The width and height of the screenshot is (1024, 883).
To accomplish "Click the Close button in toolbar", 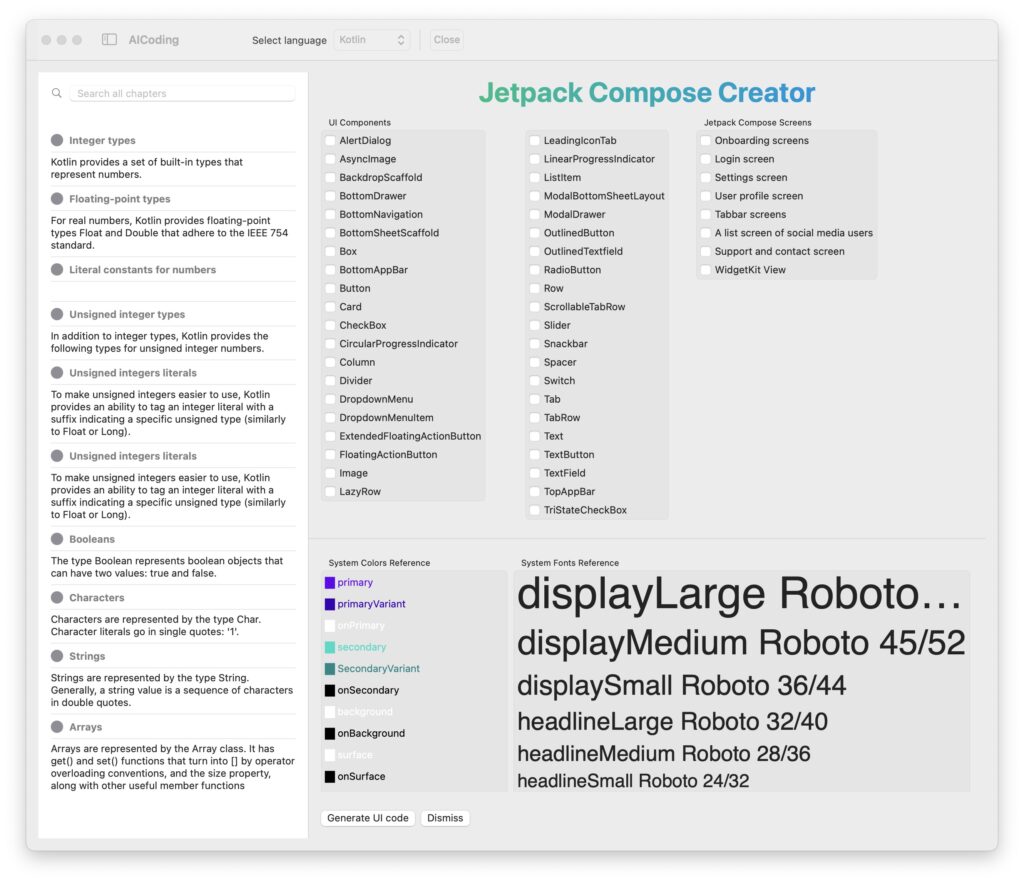I will click(447, 40).
